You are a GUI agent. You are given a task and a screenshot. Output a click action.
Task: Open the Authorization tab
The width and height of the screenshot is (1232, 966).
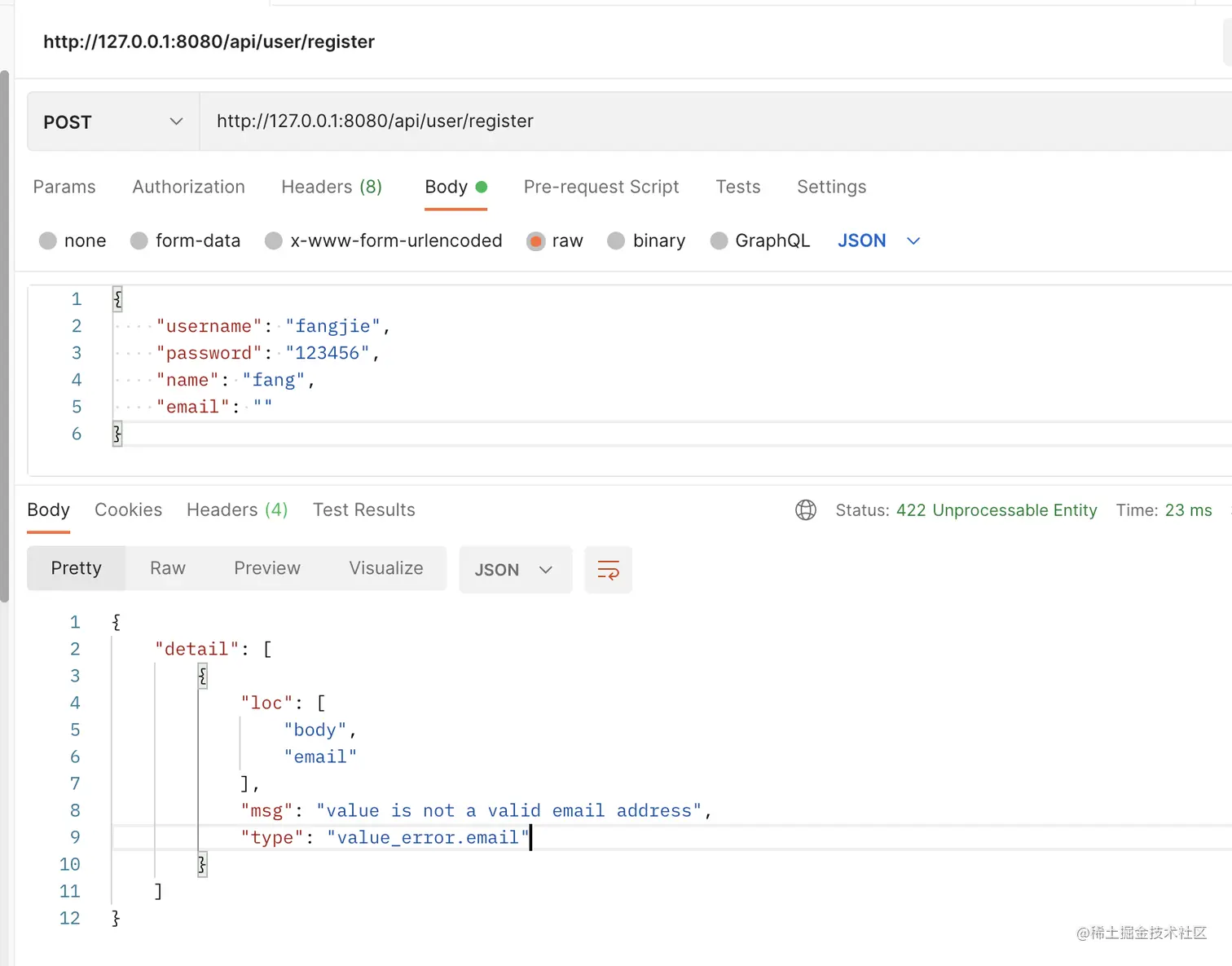(188, 187)
